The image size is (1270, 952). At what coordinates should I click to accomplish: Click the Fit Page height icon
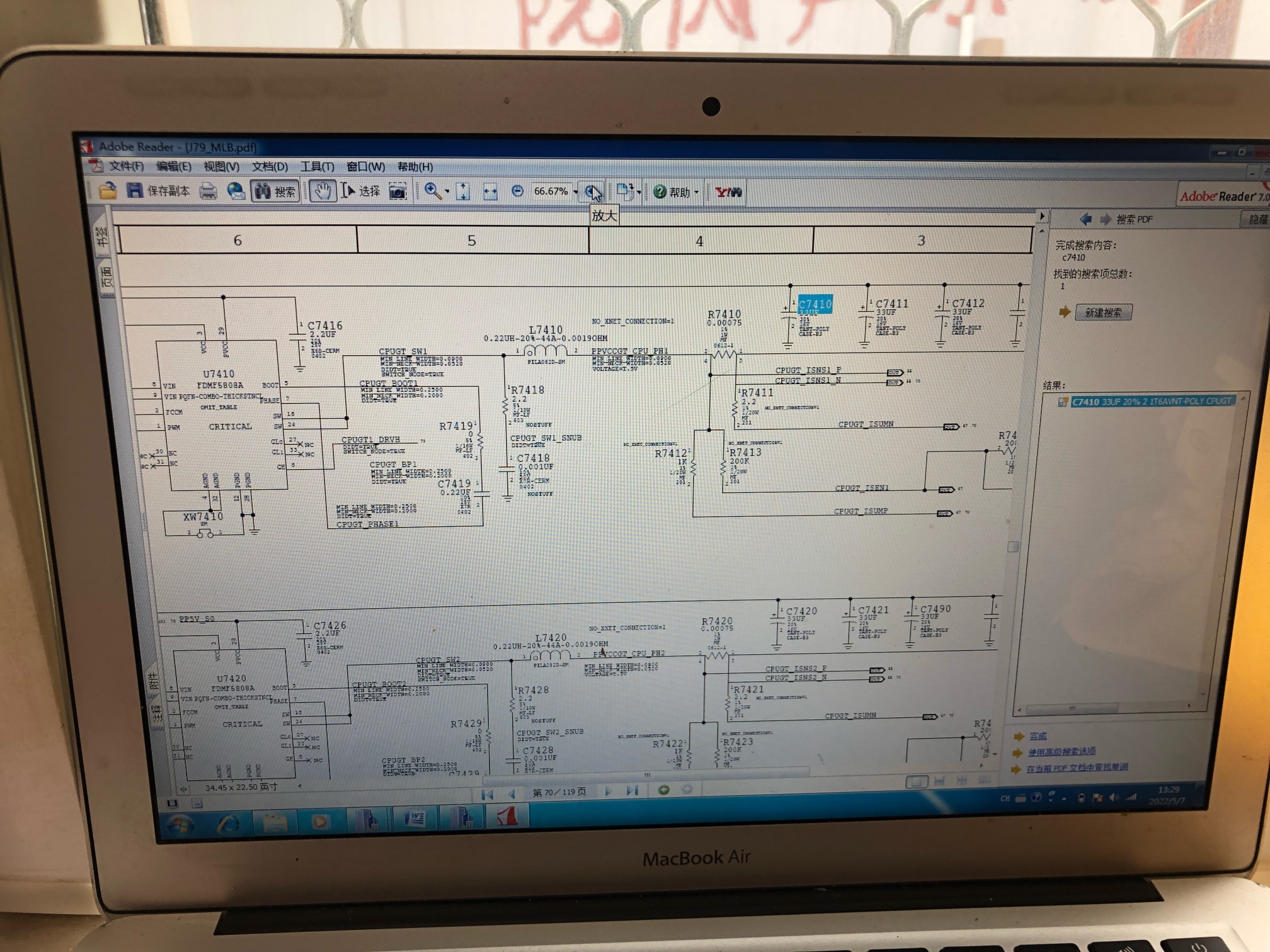(x=463, y=191)
